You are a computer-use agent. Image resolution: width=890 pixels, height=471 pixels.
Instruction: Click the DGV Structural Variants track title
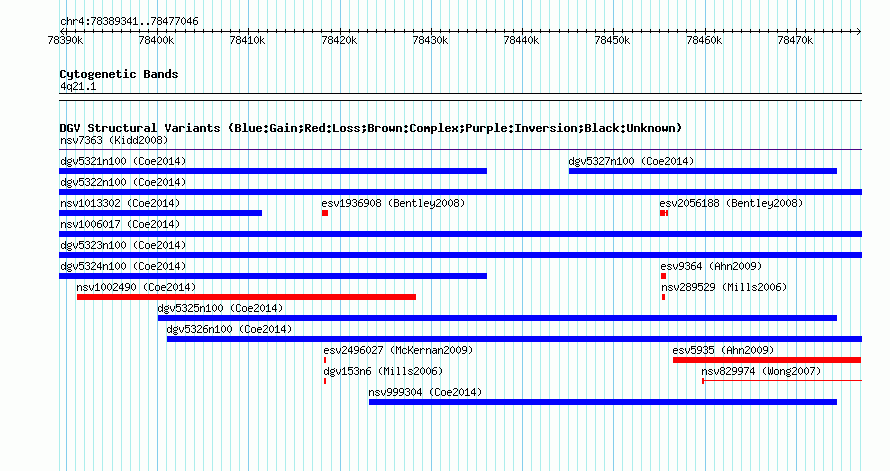tap(371, 128)
